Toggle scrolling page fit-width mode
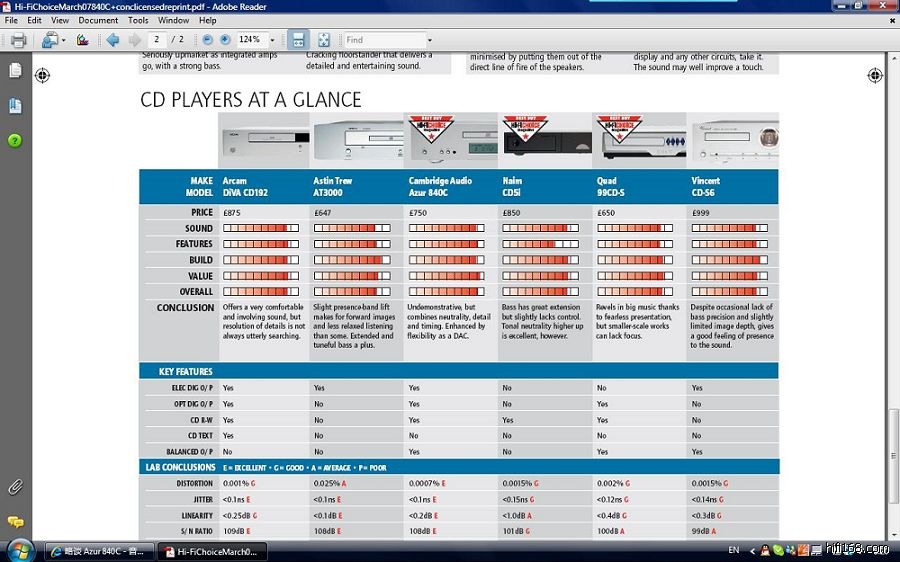 297,40
